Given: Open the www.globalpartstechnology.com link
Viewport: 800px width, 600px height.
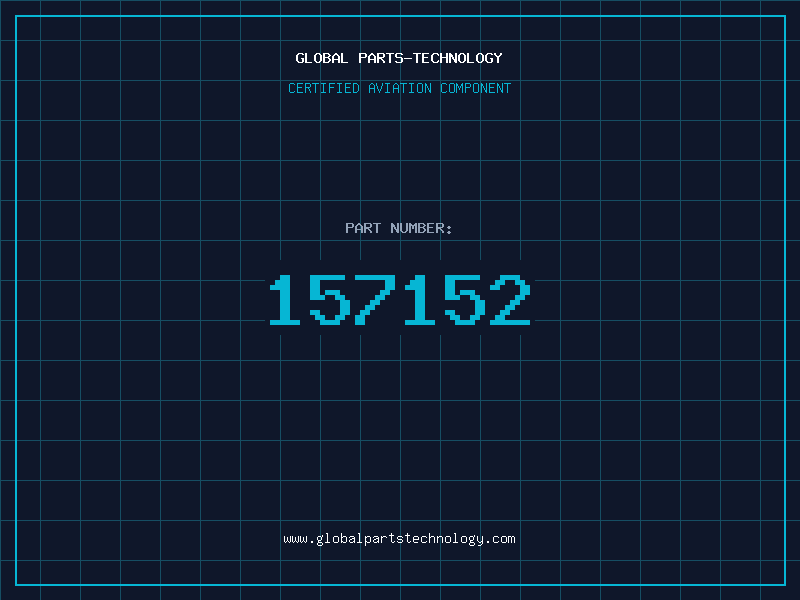Looking at the screenshot, I should click(x=399, y=539).
